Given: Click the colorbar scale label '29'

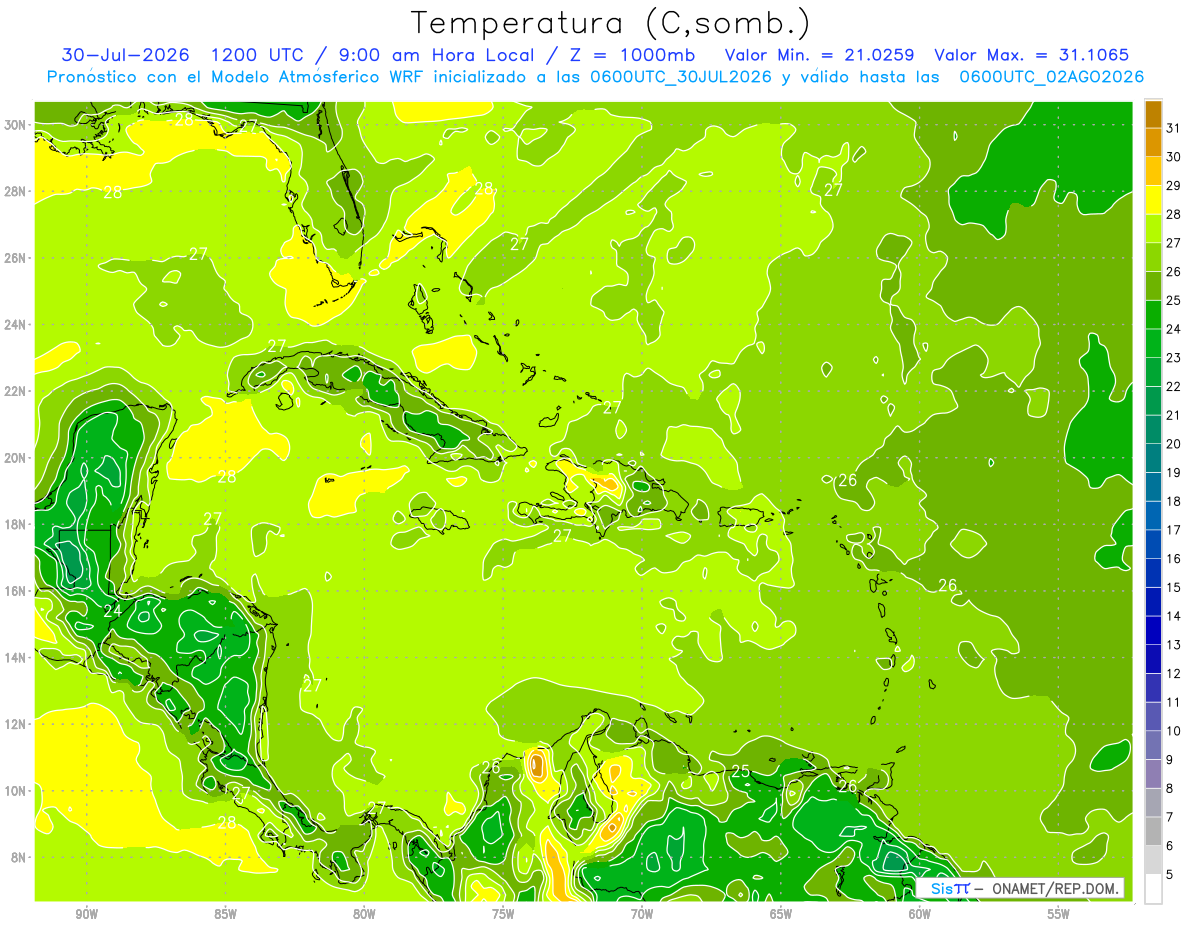Looking at the screenshot, I should 1174,186.
